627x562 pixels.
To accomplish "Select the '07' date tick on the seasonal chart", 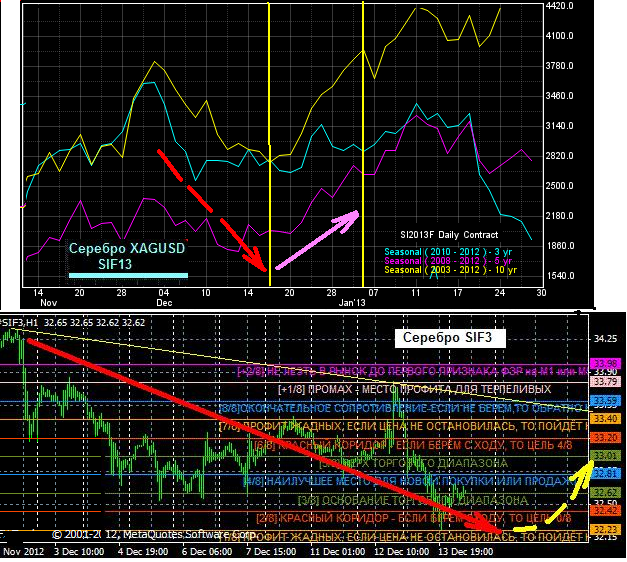I will click(x=373, y=293).
